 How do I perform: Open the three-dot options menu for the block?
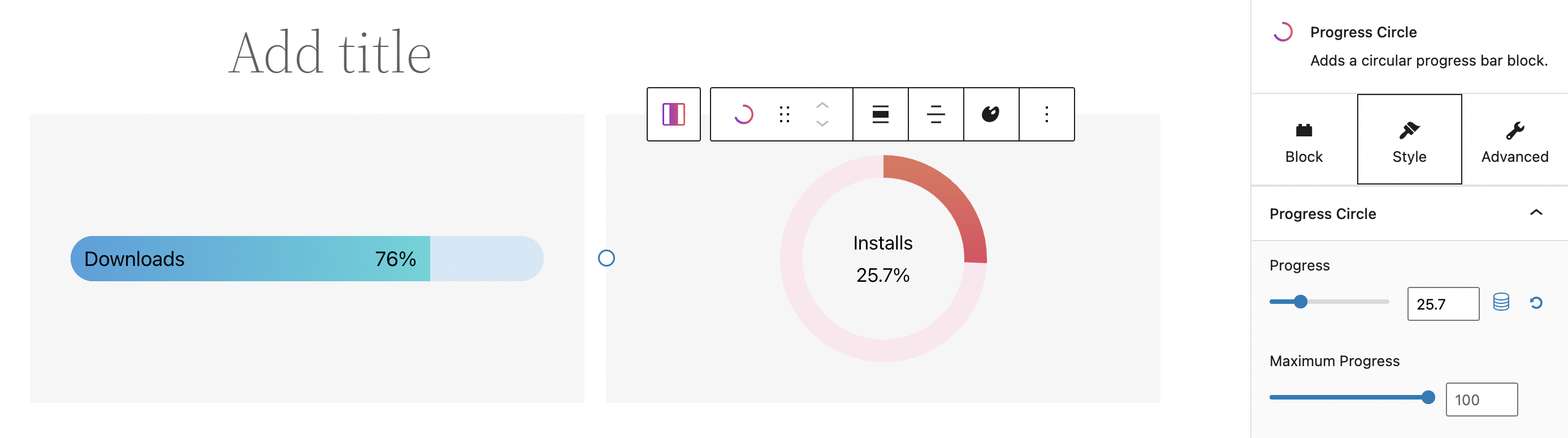[1046, 114]
